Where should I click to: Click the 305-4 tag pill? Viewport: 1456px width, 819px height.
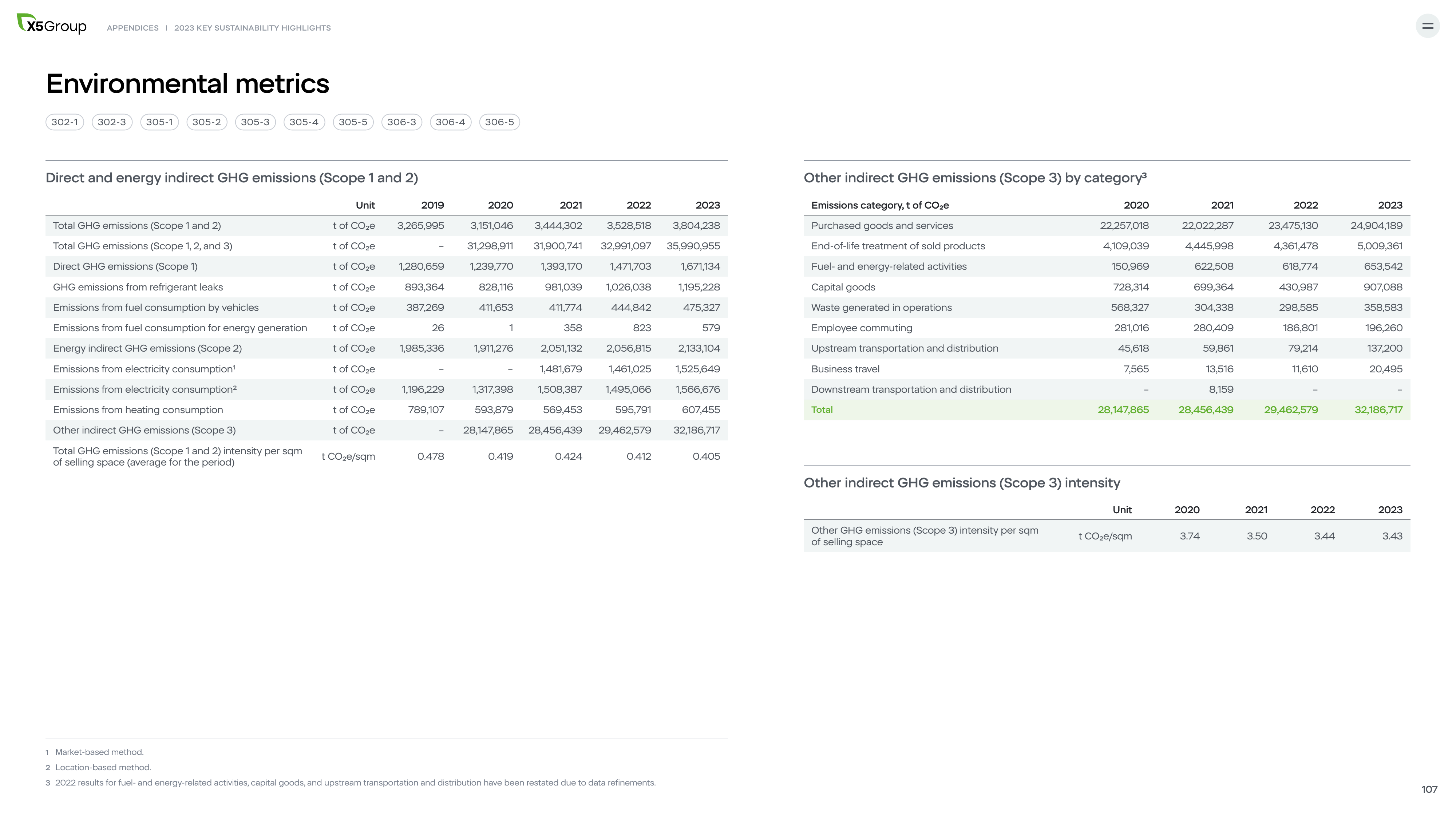click(x=304, y=122)
